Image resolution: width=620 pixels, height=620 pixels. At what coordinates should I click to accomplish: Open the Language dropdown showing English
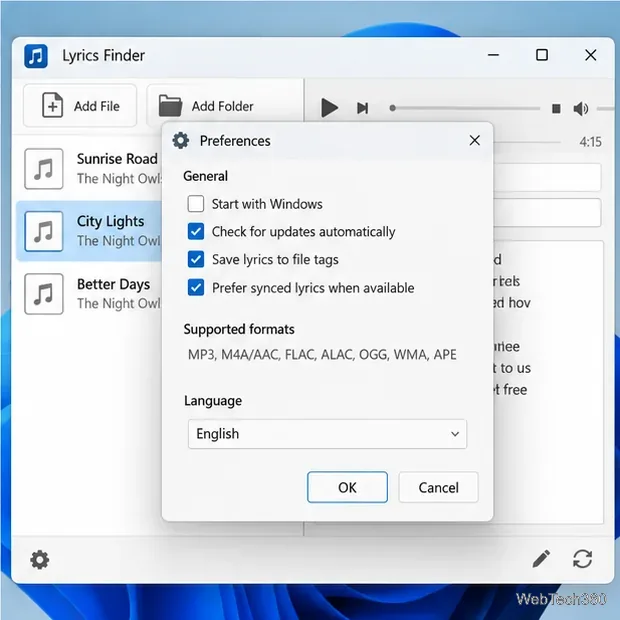tap(327, 434)
